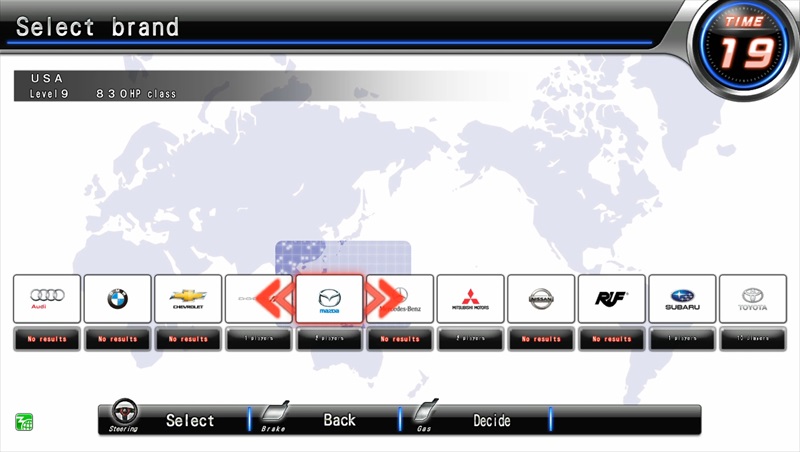Image resolution: width=800 pixels, height=452 pixels.
Task: Select the Subaru brand tile
Action: click(x=682, y=299)
